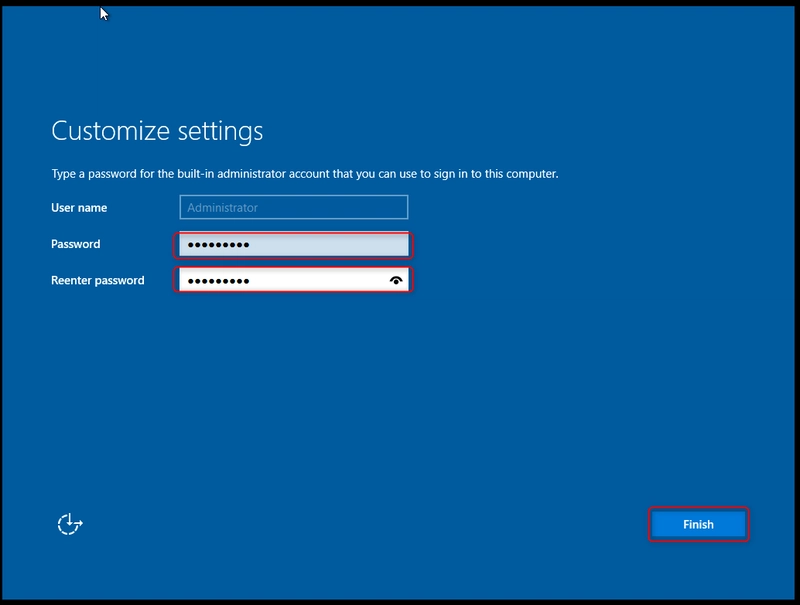Click the Administrator user name field
This screenshot has height=605, width=800.
coord(293,207)
